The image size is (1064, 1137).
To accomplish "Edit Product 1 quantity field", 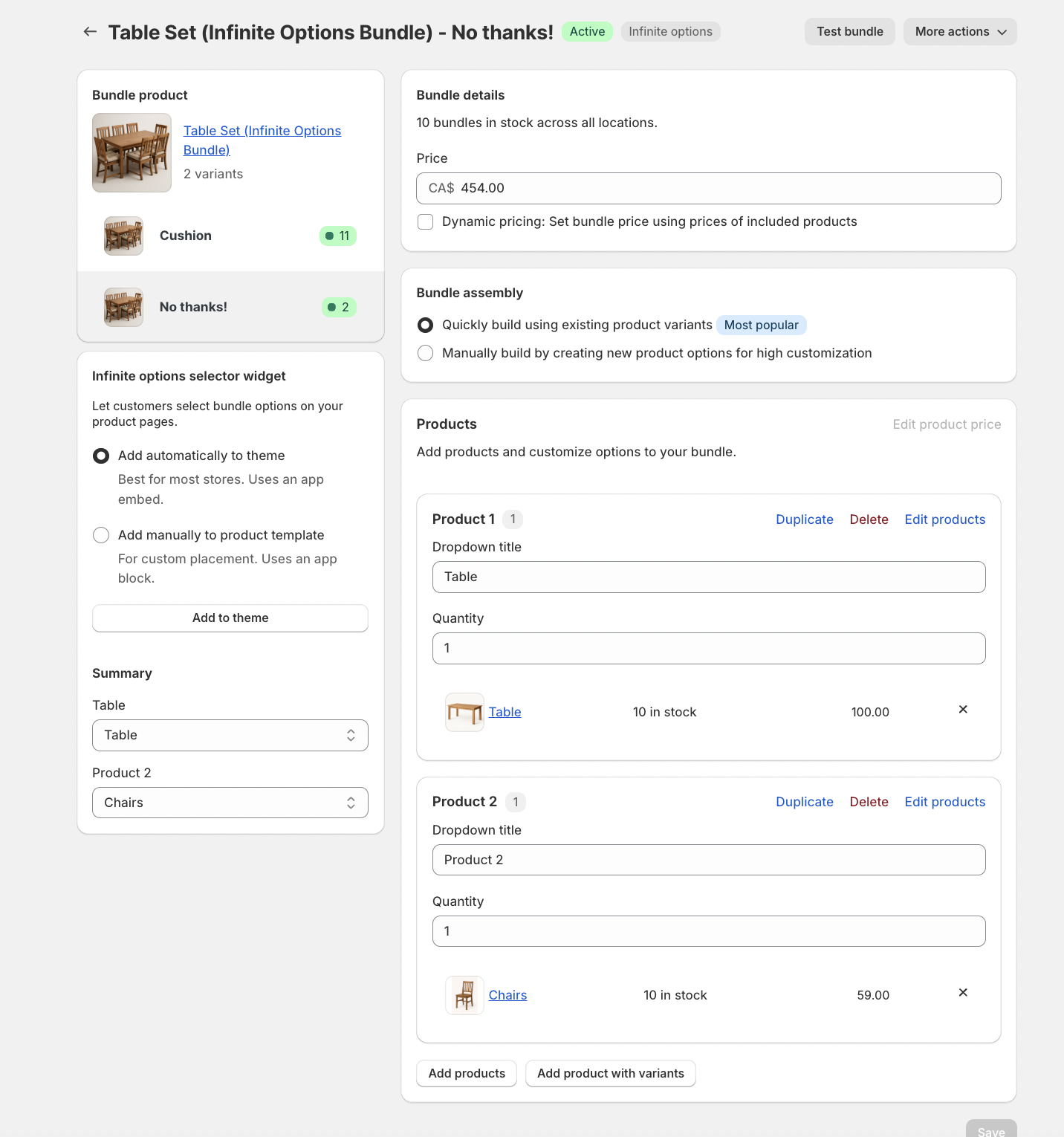I will coord(709,649).
